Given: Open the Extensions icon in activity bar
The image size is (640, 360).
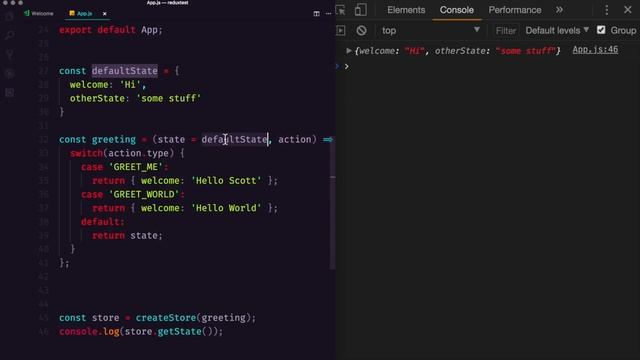Looking at the screenshot, I should coord(10,93).
